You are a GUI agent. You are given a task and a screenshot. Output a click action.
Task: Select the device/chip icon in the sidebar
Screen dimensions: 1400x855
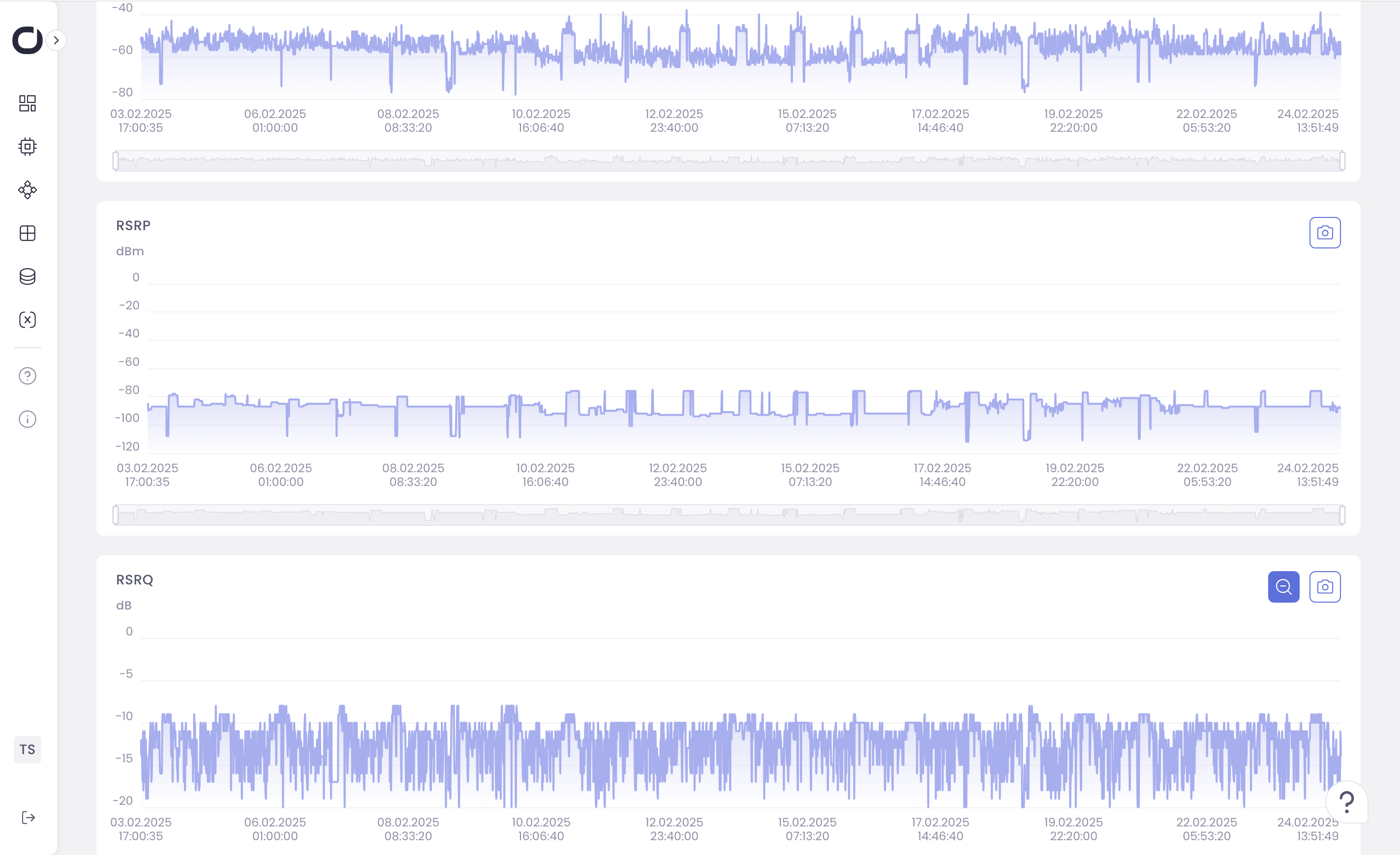[27, 146]
